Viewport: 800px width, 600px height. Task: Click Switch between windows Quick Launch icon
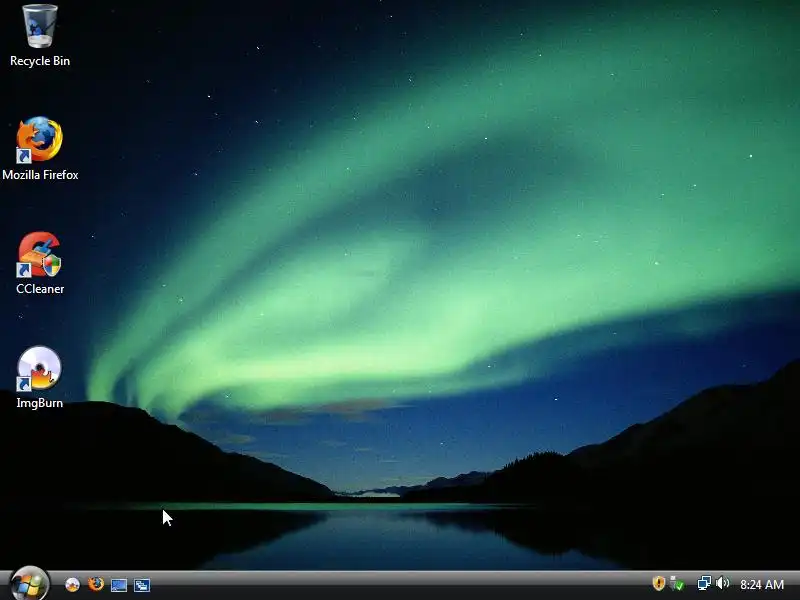(x=142, y=585)
